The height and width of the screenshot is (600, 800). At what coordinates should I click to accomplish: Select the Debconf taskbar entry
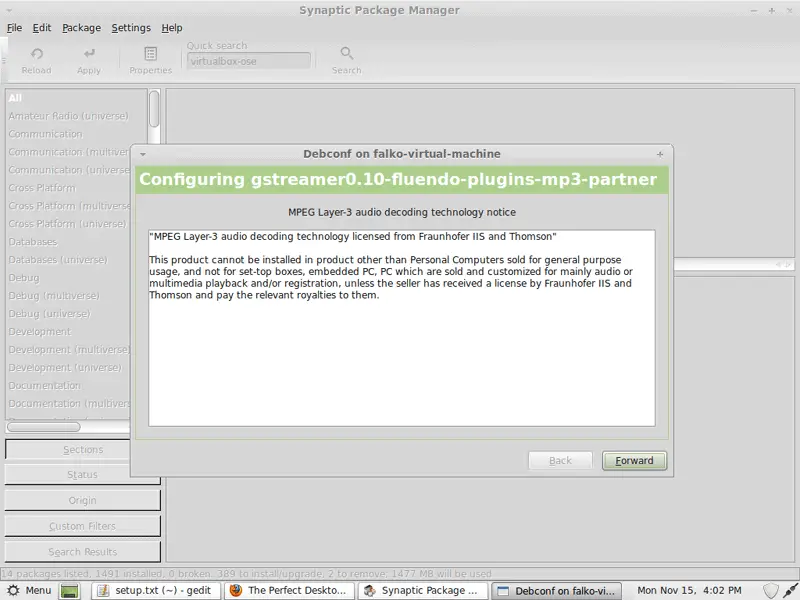point(557,590)
